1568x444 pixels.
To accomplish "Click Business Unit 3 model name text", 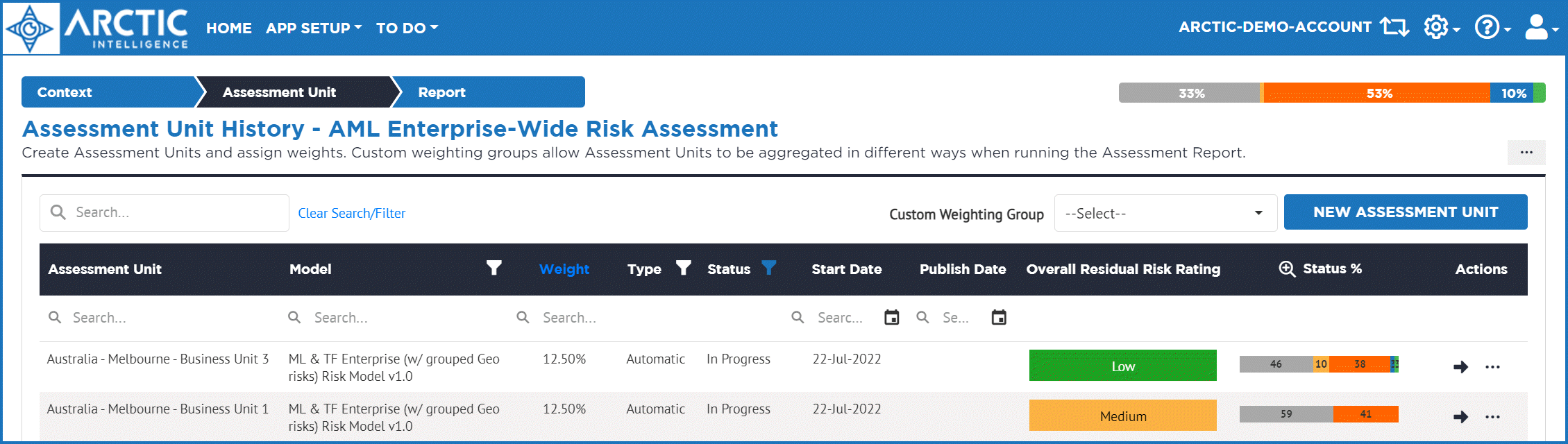I will tap(394, 368).
